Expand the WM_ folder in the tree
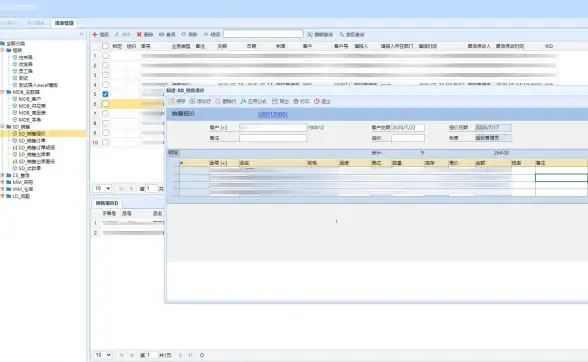 coord(3,189)
